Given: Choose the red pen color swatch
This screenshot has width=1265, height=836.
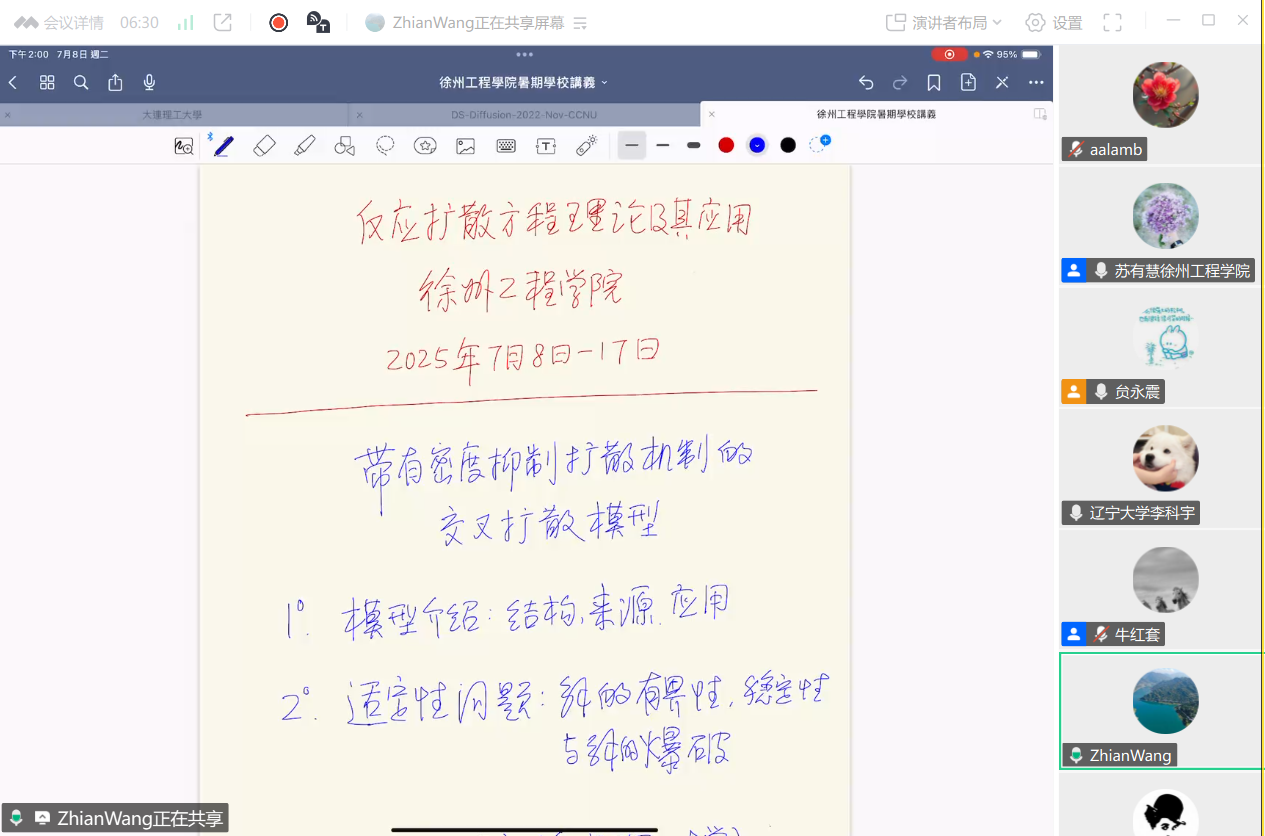Looking at the screenshot, I should click(x=726, y=146).
